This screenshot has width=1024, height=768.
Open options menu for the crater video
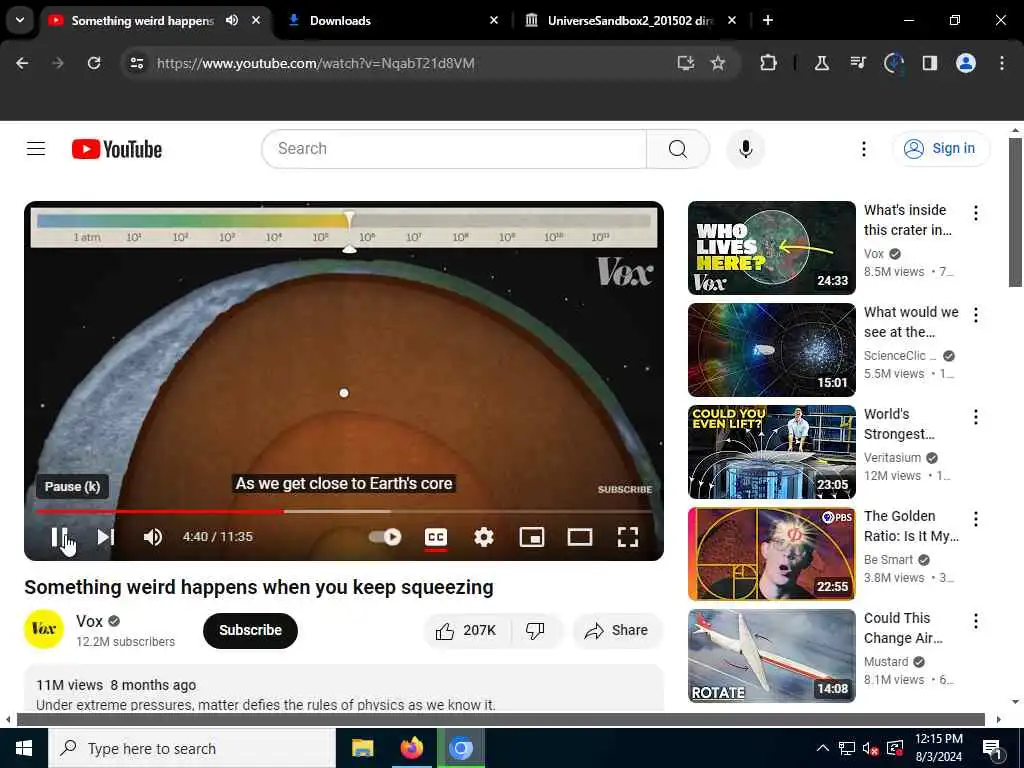(x=976, y=212)
